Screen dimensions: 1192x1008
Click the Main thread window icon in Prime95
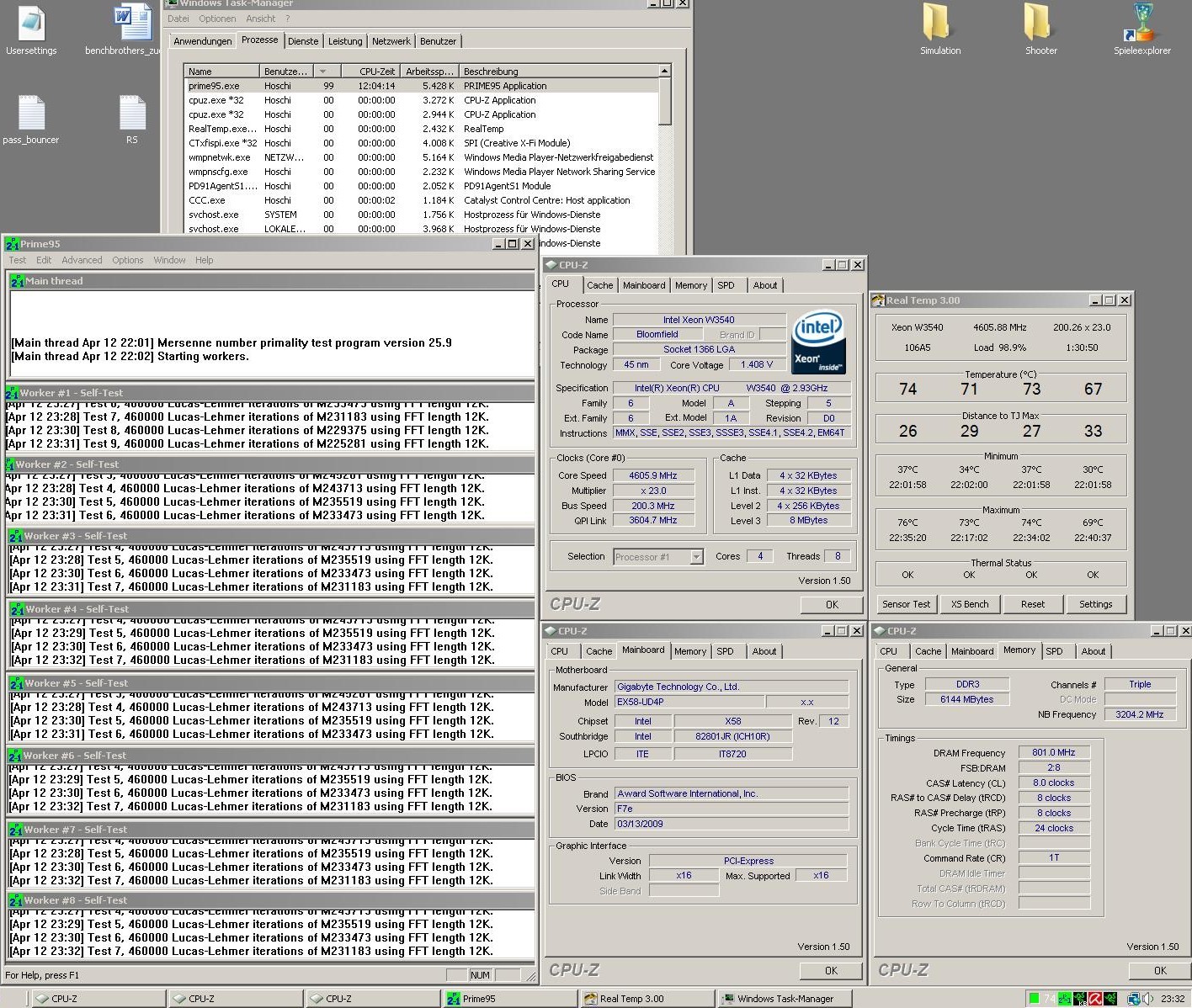click(17, 281)
